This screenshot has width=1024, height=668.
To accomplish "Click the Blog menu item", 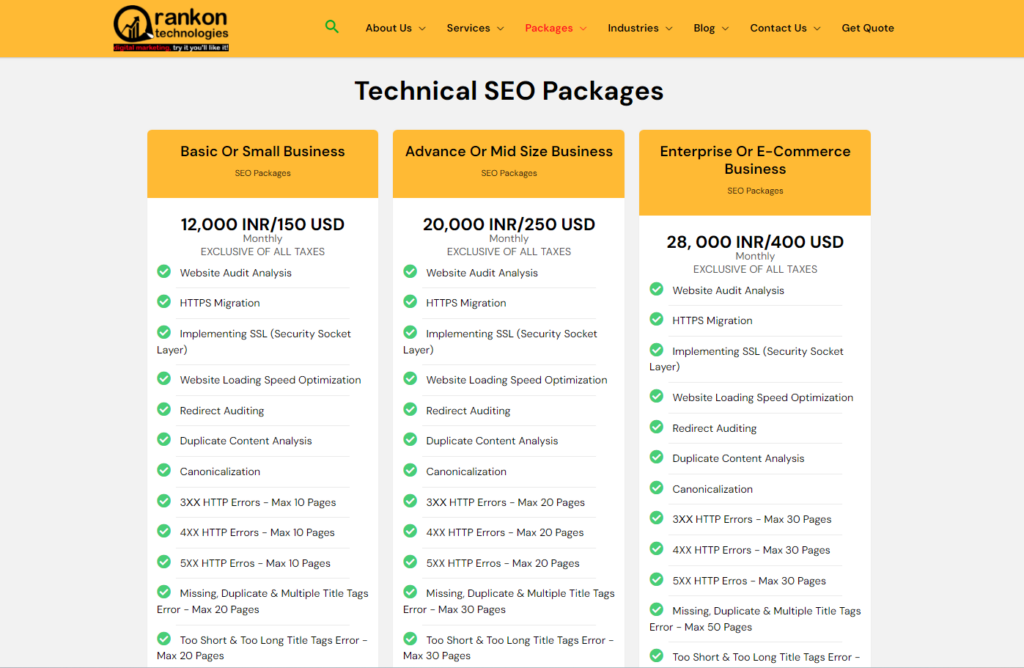I will point(703,28).
